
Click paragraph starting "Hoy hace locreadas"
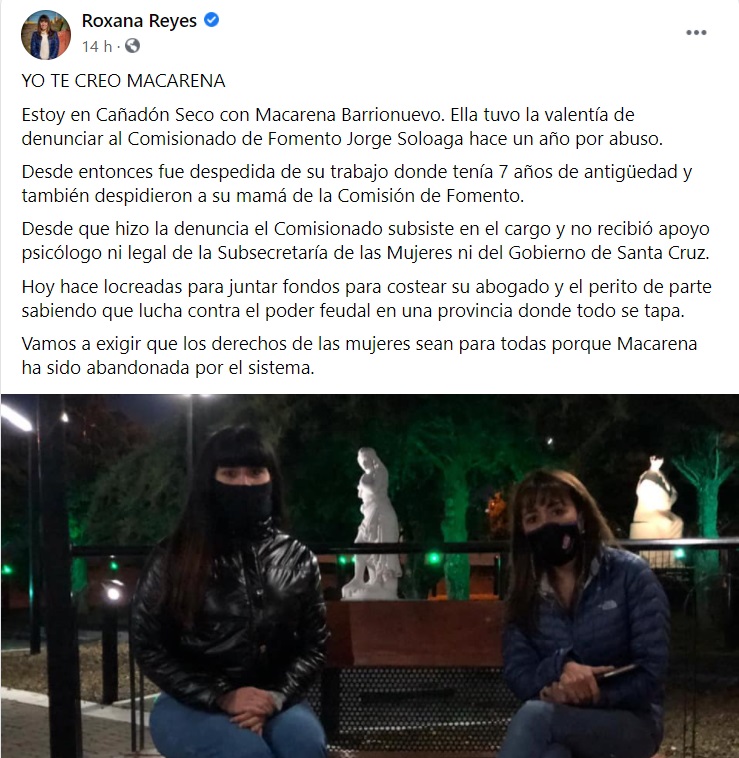pyautogui.click(x=366, y=298)
